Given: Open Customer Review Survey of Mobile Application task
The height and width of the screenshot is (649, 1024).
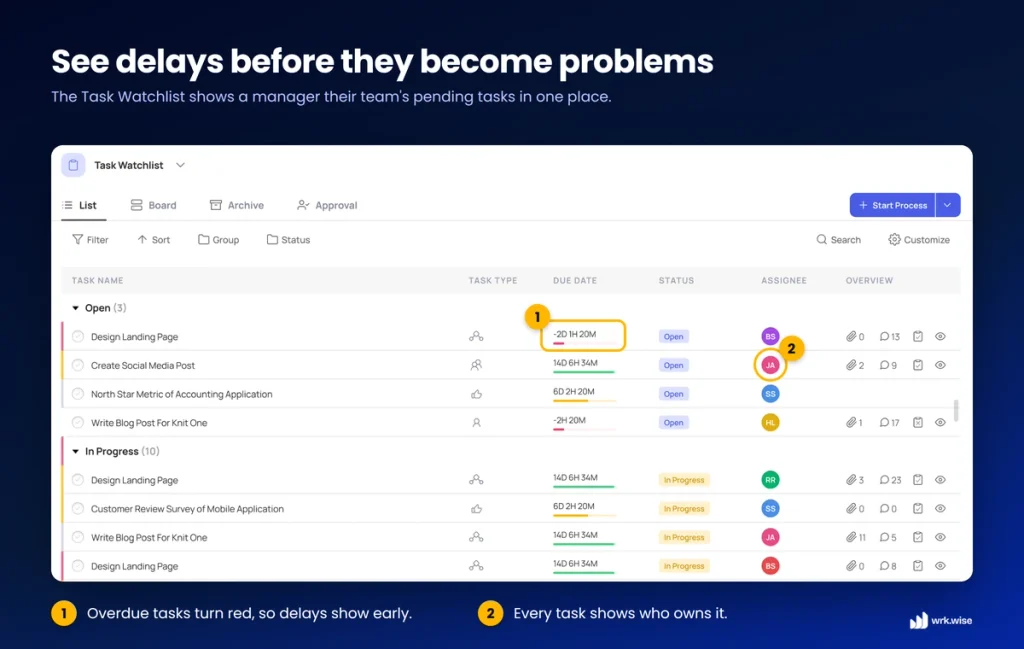Looking at the screenshot, I should tap(187, 509).
